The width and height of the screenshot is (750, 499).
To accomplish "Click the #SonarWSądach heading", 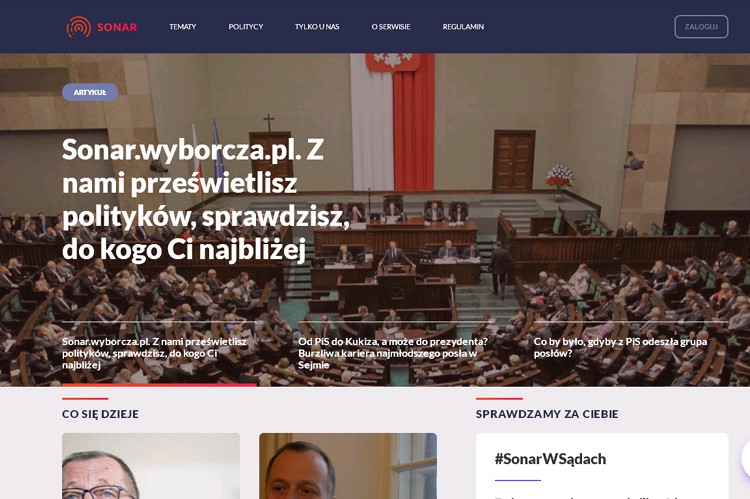I will pyautogui.click(x=550, y=459).
